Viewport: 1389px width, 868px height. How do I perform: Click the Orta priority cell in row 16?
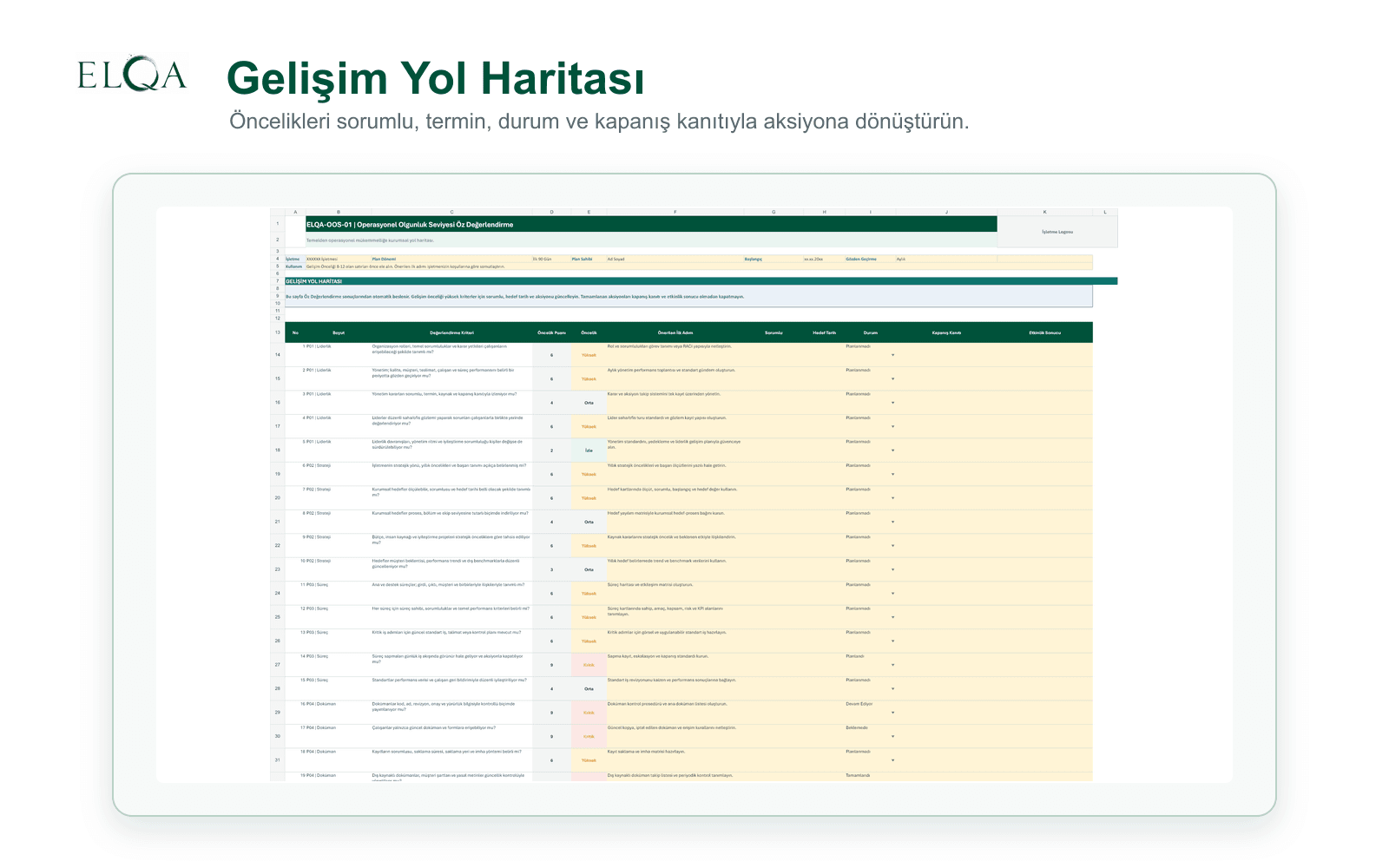[589, 403]
